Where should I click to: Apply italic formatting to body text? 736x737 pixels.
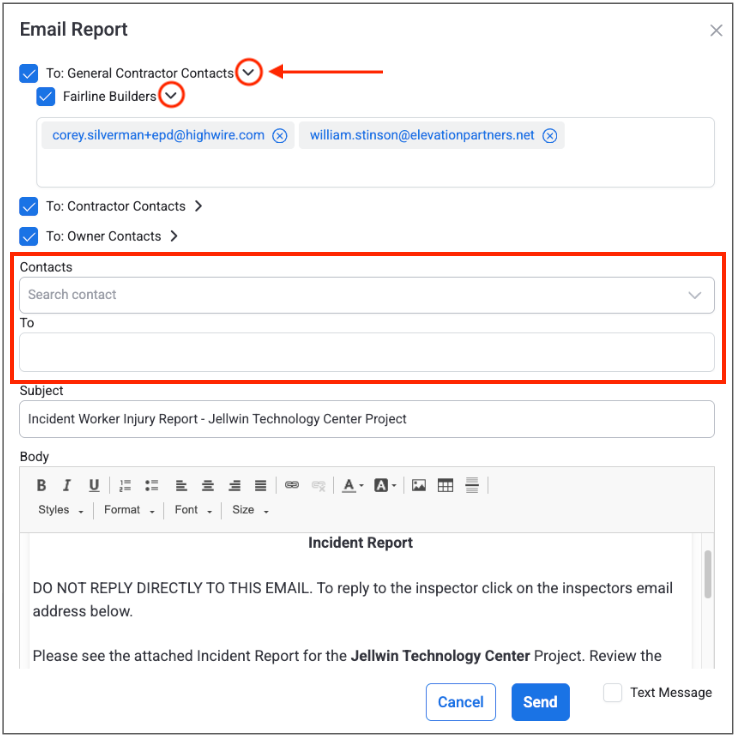(x=67, y=486)
